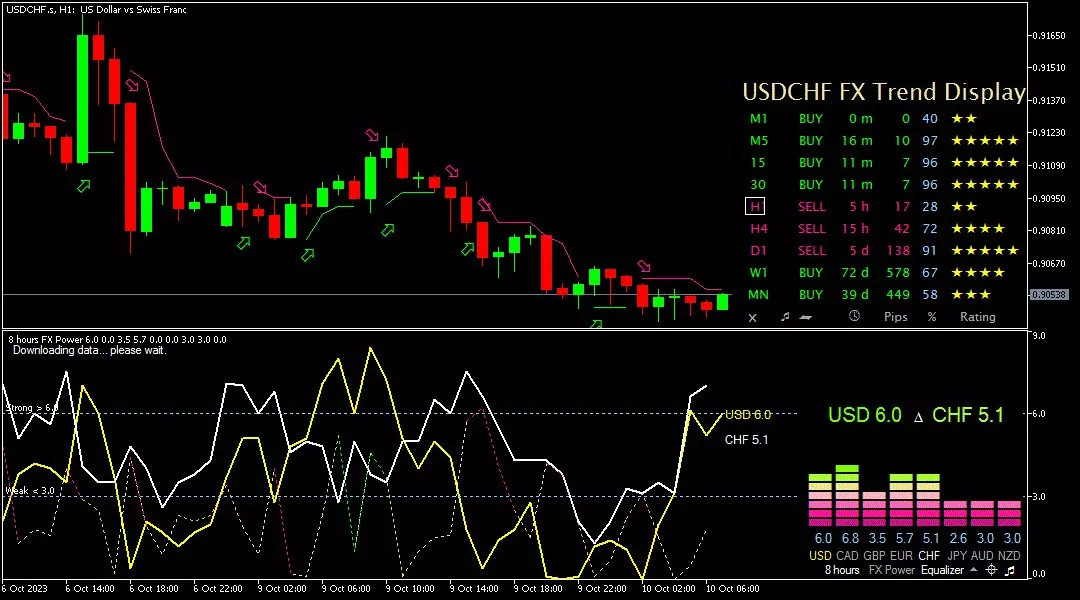Click the 9.0 FX Power scale label
This screenshot has width=1080, height=600.
point(1039,336)
